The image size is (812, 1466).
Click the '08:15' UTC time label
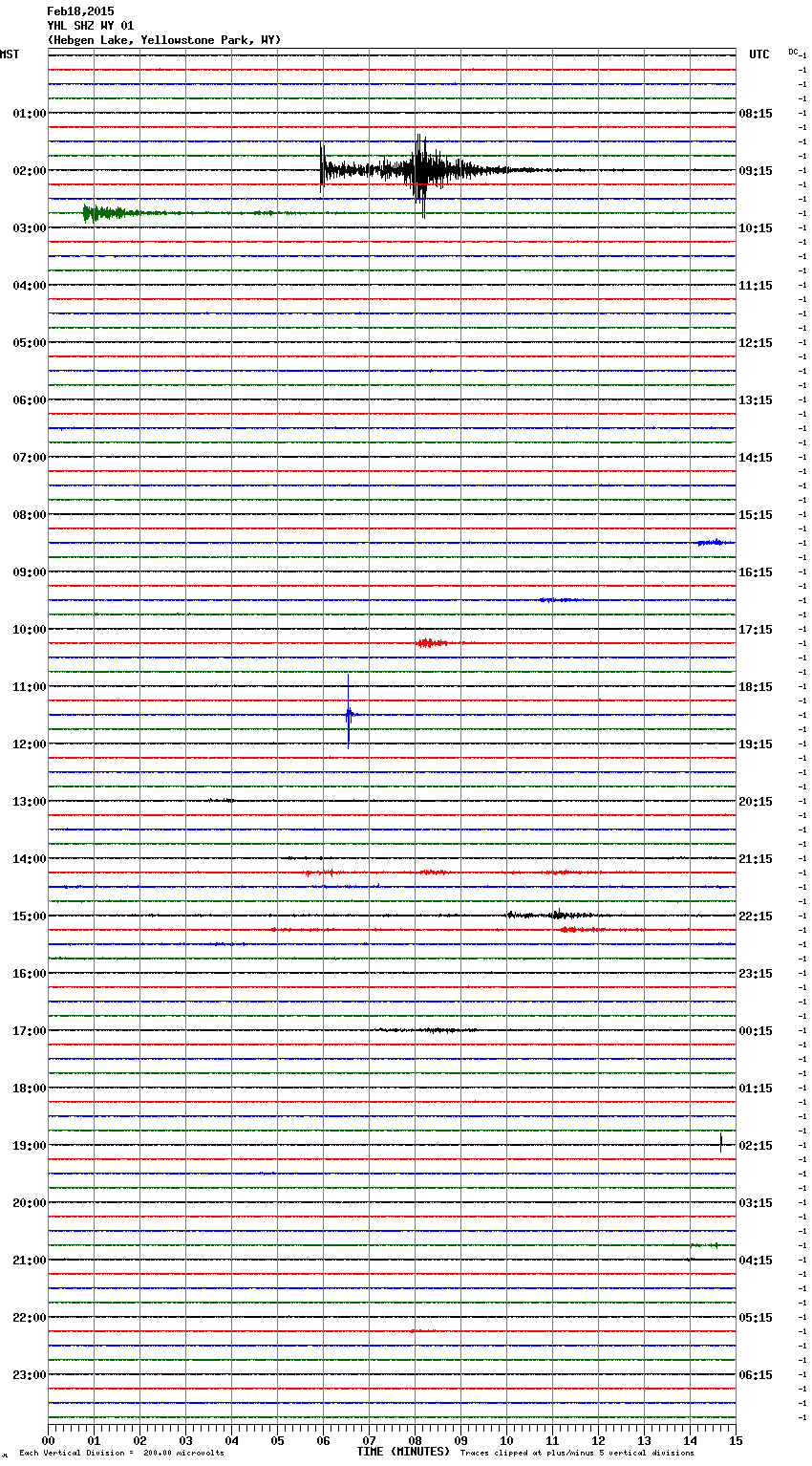[756, 114]
